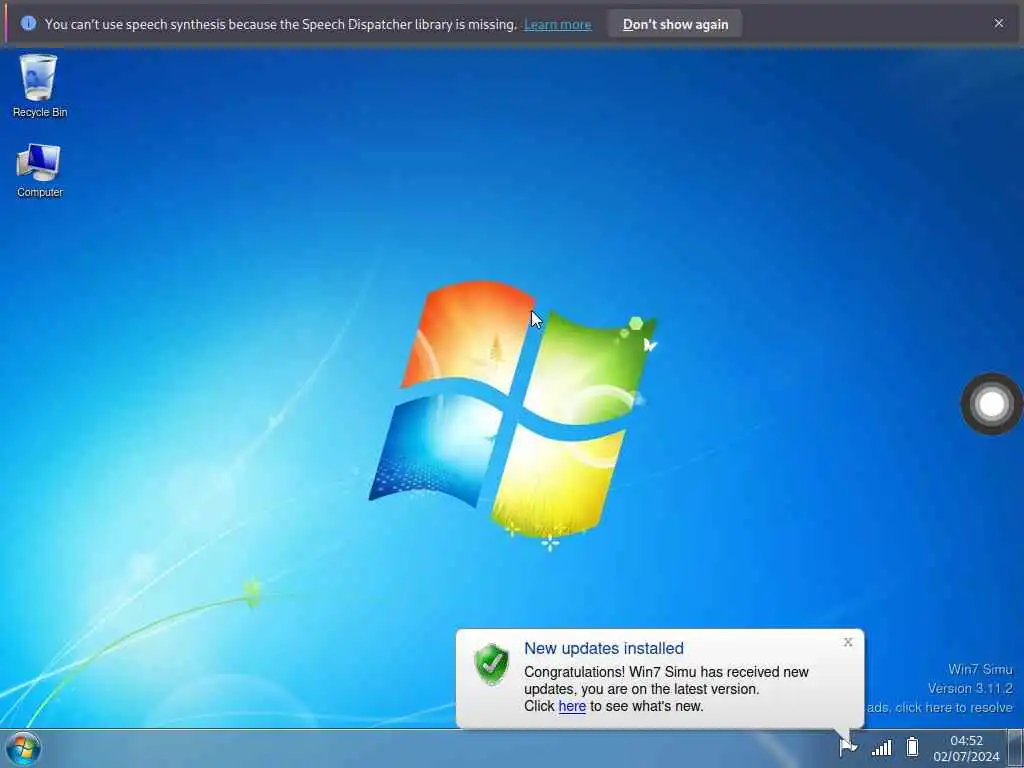Dismiss the speech synthesis info bar
1024x768 pixels.
click(x=999, y=24)
